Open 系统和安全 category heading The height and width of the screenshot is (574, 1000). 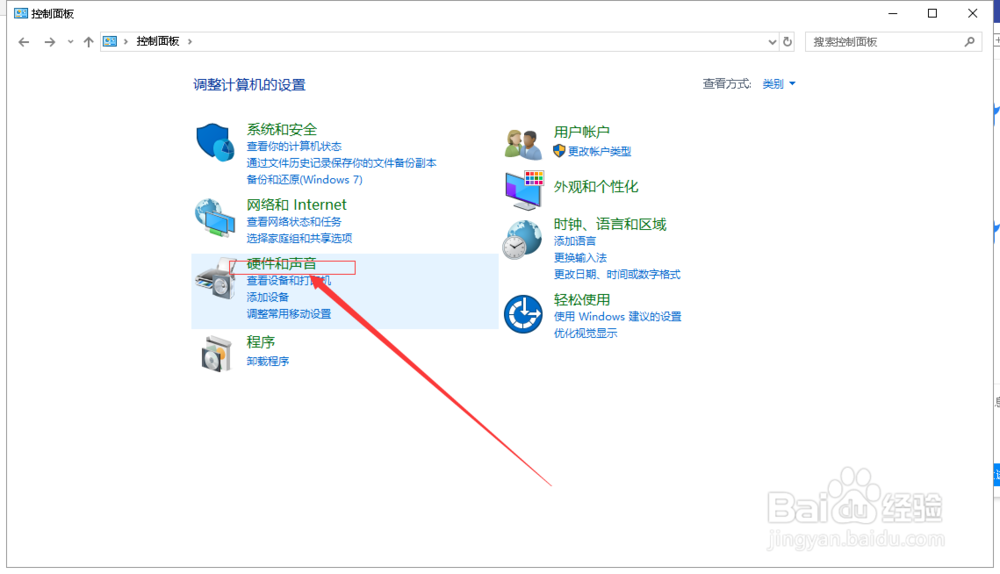coord(282,129)
